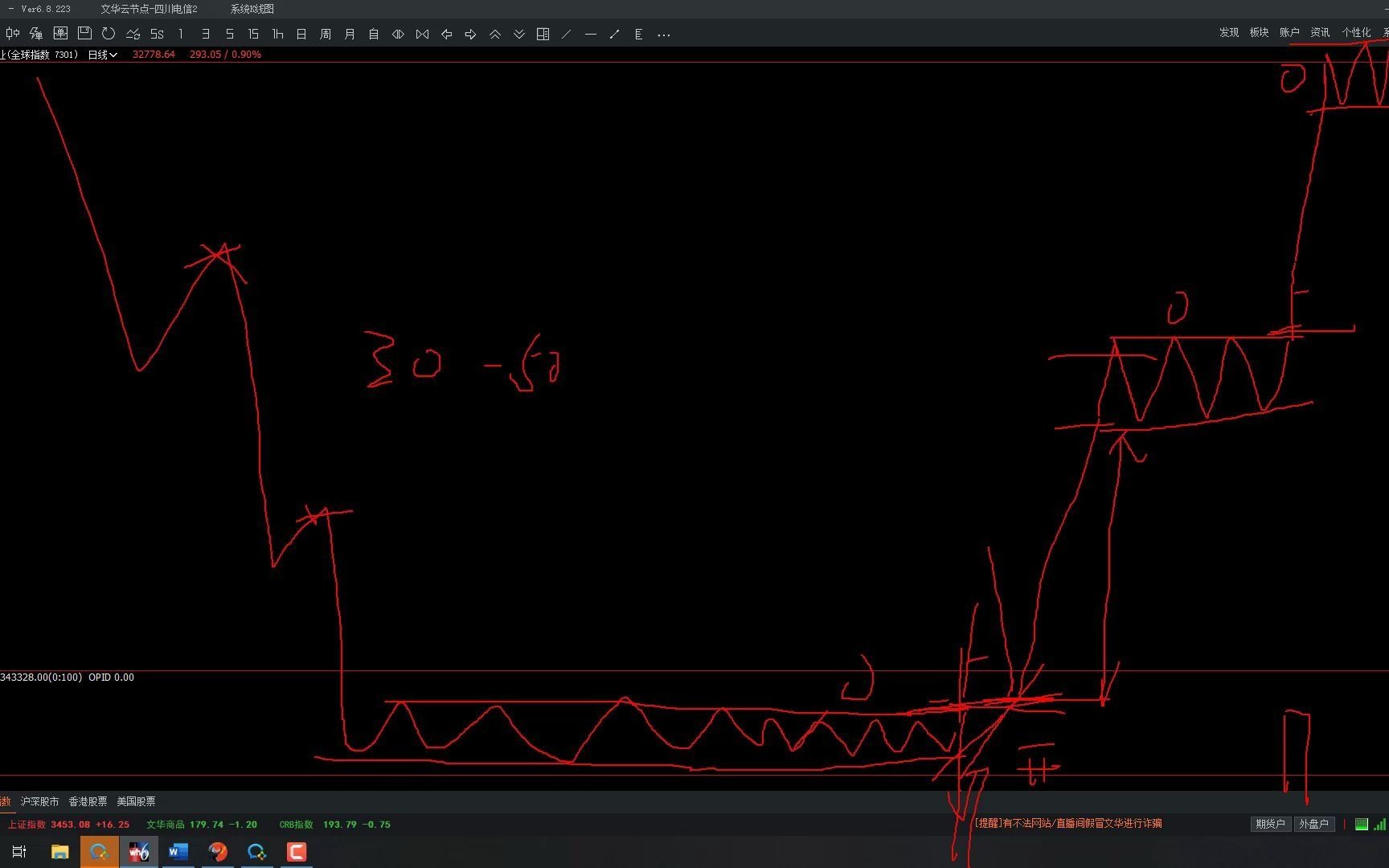Click the right arrow navigation icon

pyautogui.click(x=470, y=34)
